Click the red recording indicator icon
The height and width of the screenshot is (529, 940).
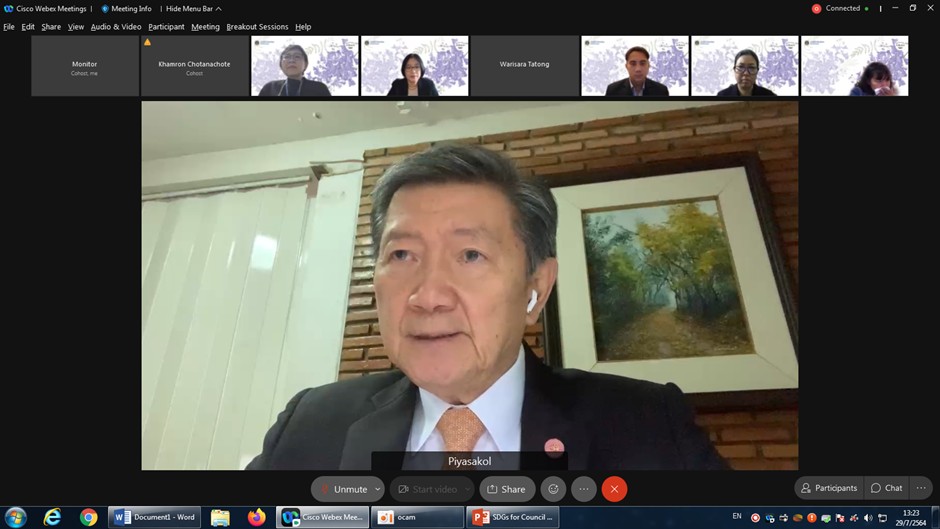pos(816,9)
